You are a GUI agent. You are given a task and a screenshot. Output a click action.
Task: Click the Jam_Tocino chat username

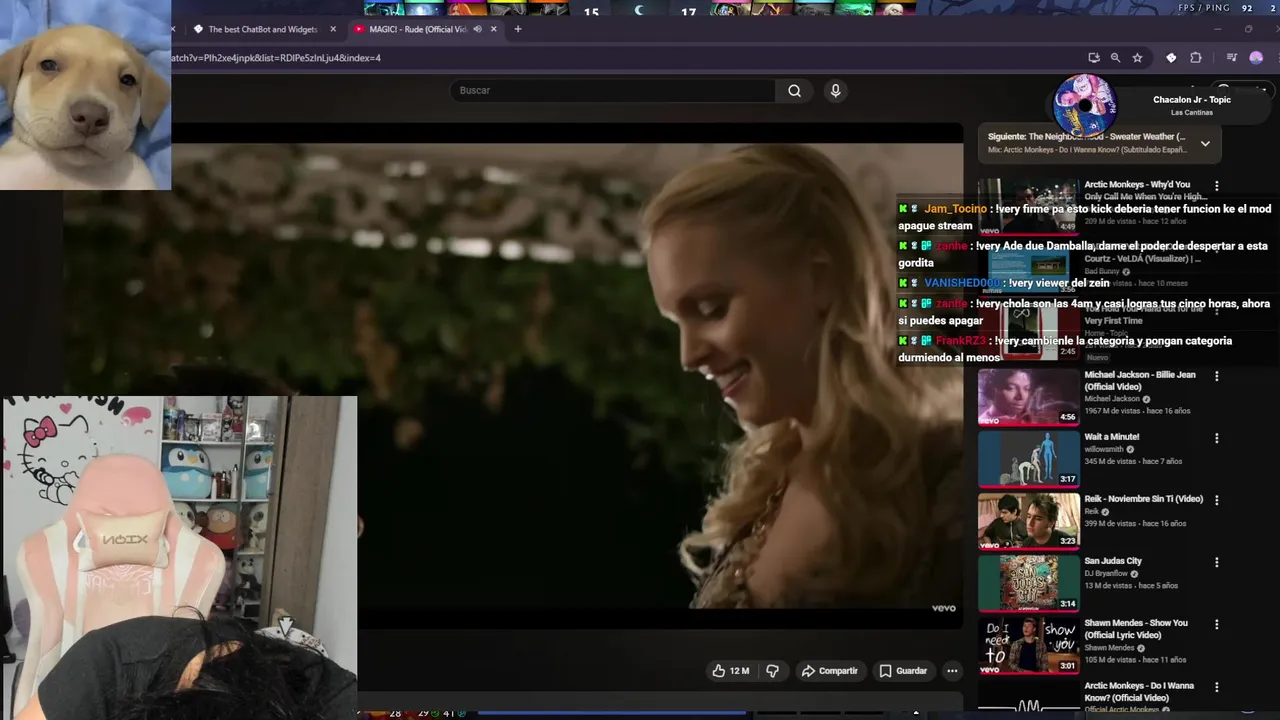tap(955, 209)
